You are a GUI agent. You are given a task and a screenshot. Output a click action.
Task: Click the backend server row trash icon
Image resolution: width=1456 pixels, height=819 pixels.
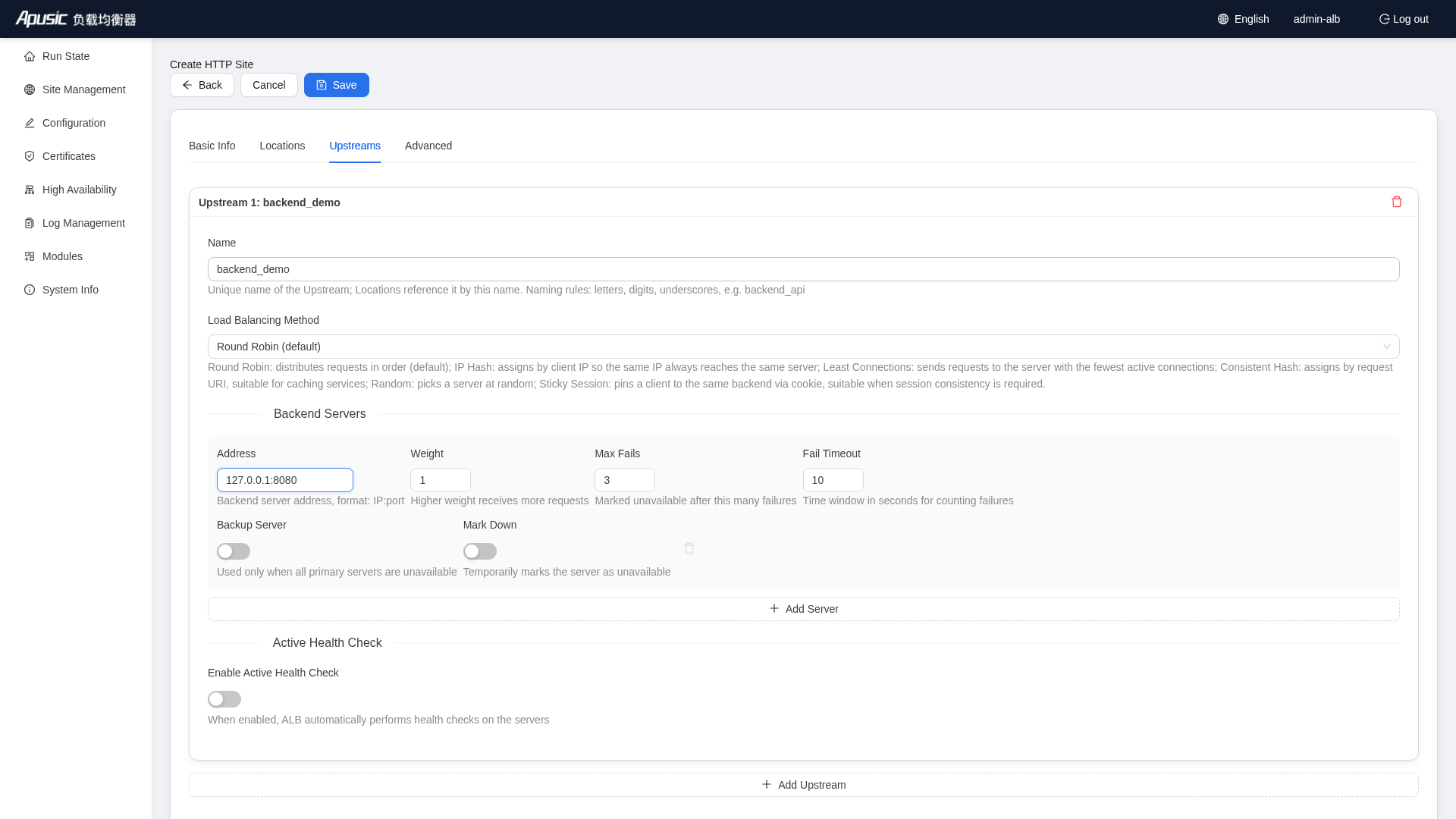(x=689, y=548)
